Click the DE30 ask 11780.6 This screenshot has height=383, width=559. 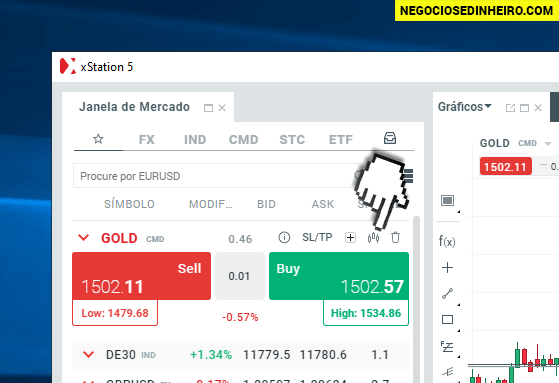(323, 355)
